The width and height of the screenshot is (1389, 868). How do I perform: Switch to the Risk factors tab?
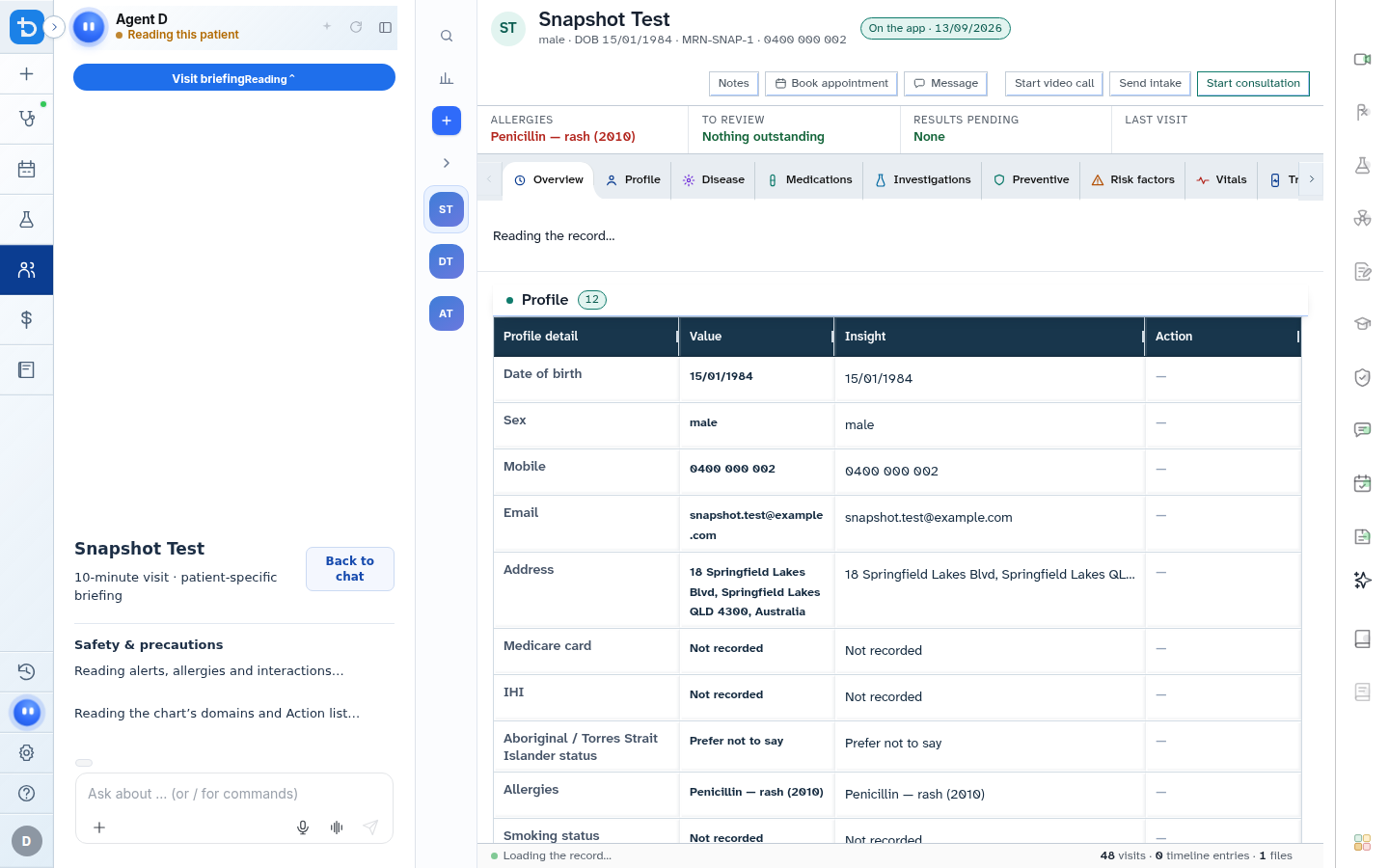point(1133,180)
